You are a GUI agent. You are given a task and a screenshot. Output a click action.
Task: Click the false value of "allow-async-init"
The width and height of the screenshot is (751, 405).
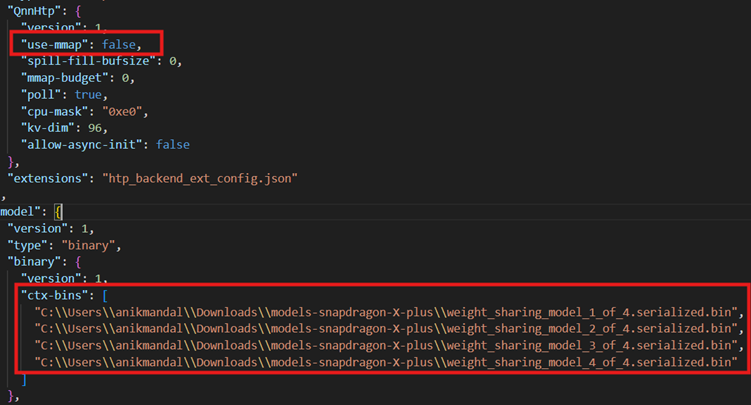[172, 145]
